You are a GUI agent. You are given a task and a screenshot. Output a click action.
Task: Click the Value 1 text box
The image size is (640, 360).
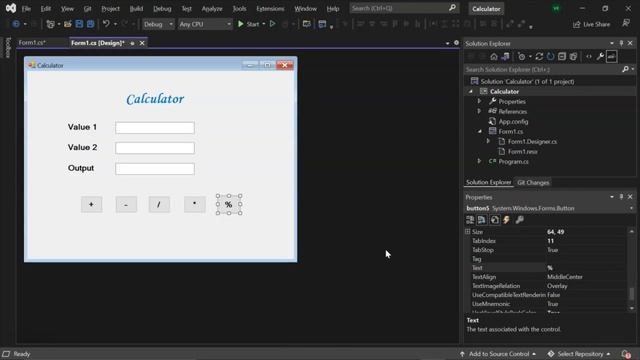[x=155, y=128]
